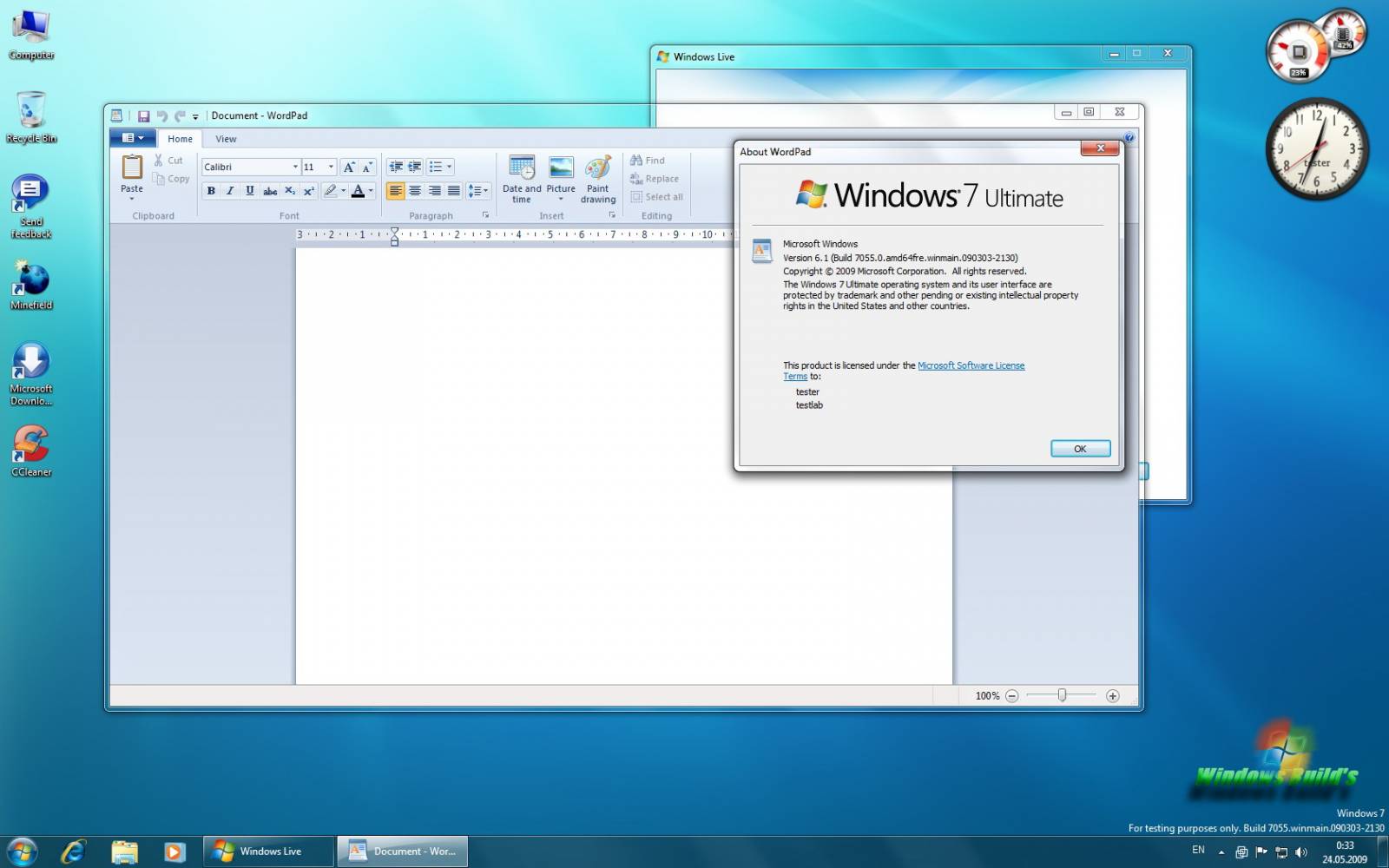
Task: Click the Paste clipboard icon
Action: [x=132, y=166]
